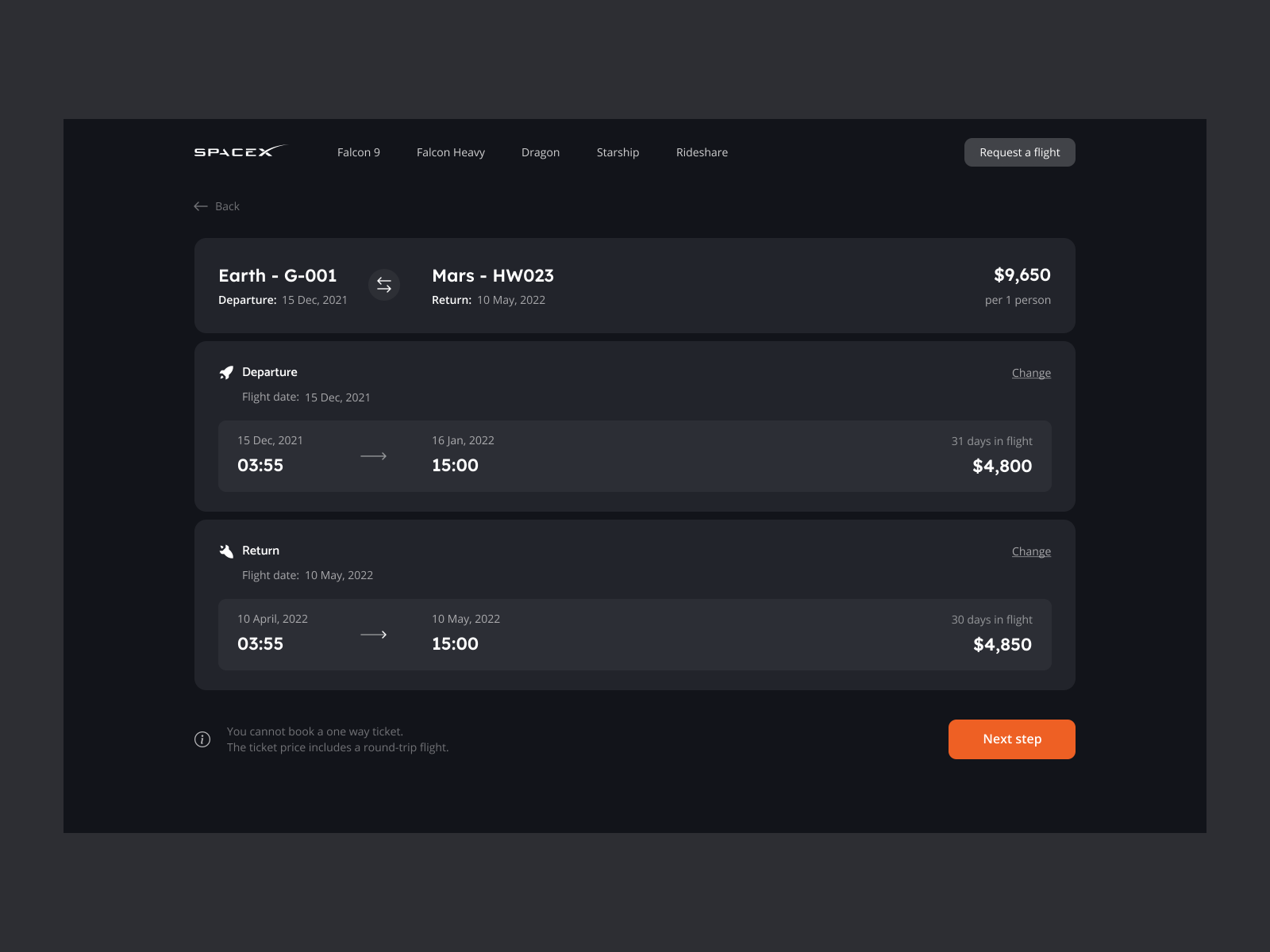1270x952 pixels.
Task: Click the Request a flight button
Action: coord(1019,152)
